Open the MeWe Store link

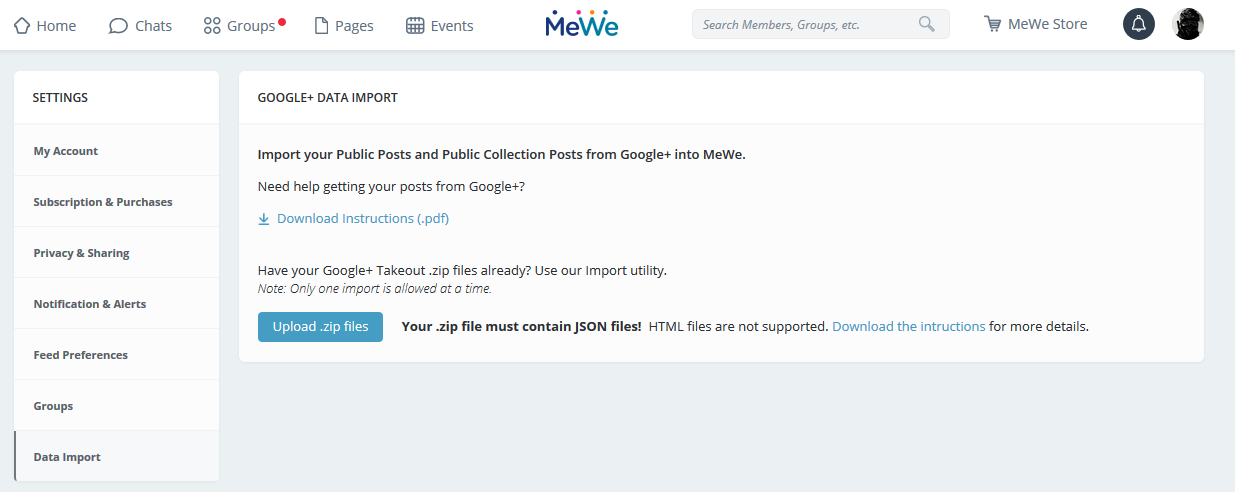[x=1035, y=24]
